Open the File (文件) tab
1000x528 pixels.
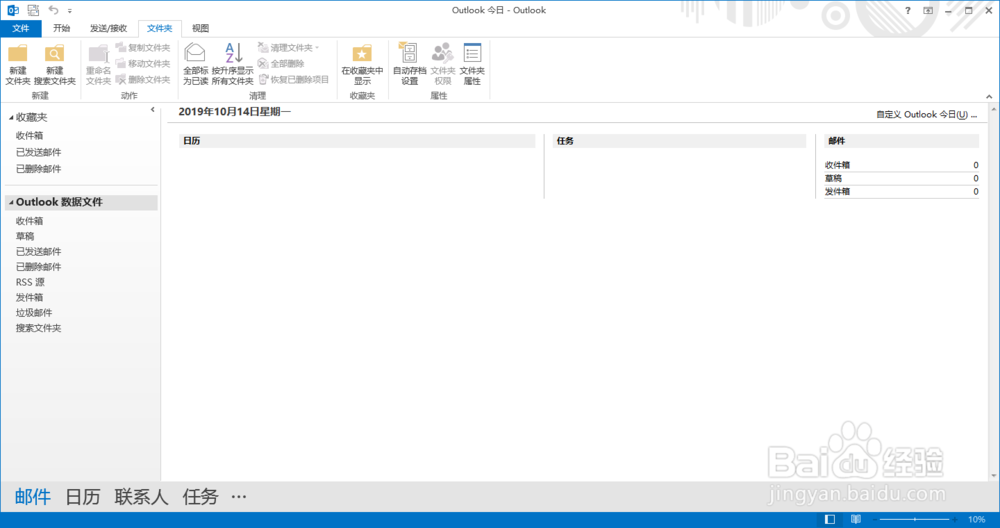pyautogui.click(x=20, y=28)
